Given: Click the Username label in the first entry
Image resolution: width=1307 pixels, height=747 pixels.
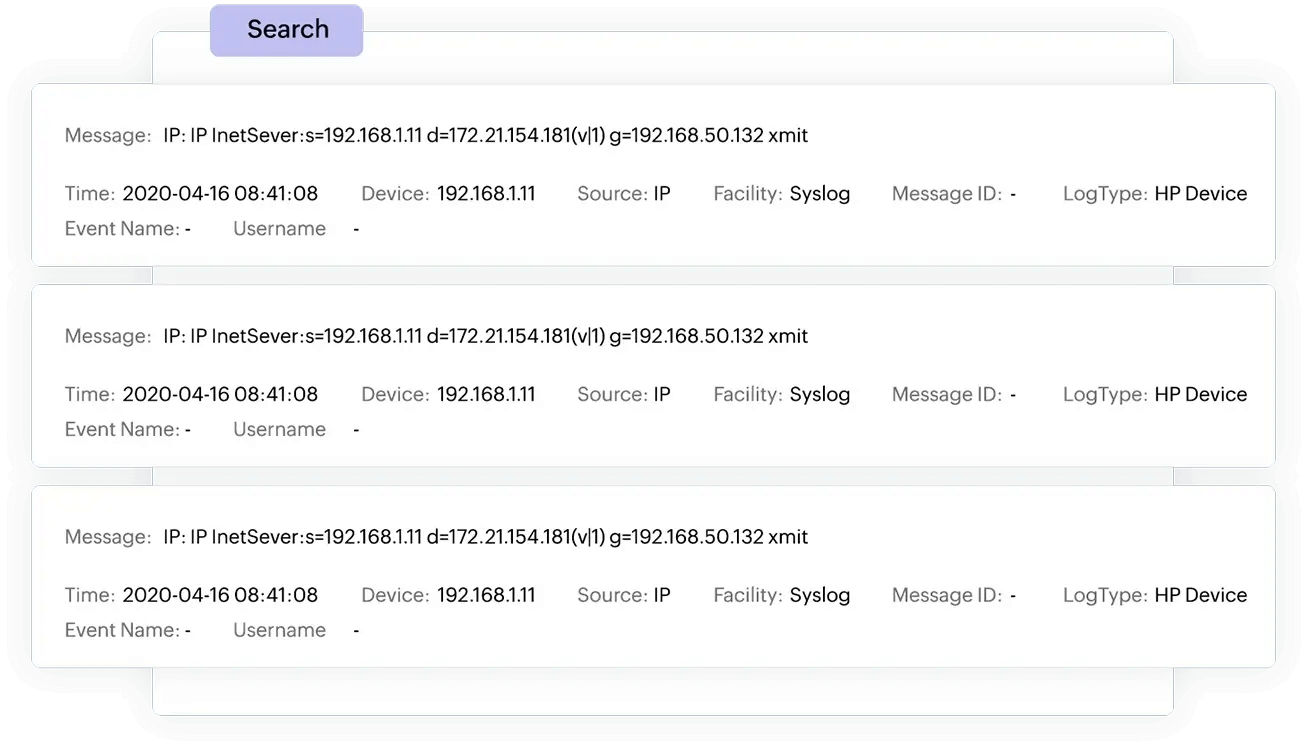Looking at the screenshot, I should point(279,229).
